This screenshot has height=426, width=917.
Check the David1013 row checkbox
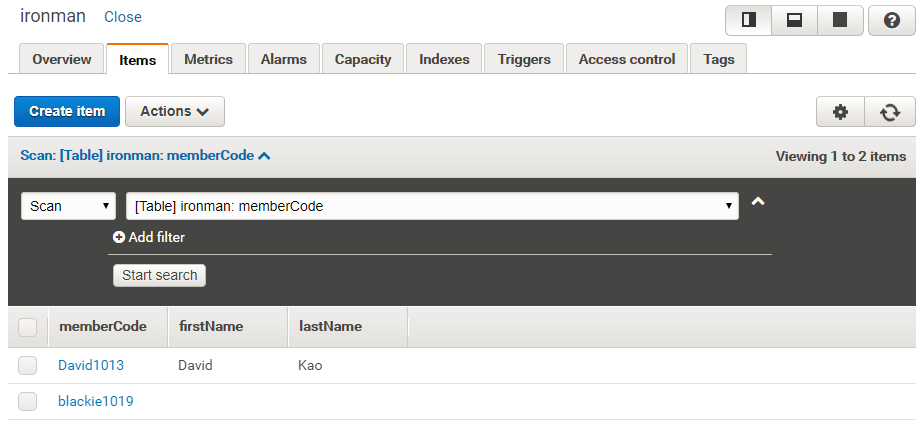click(28, 365)
